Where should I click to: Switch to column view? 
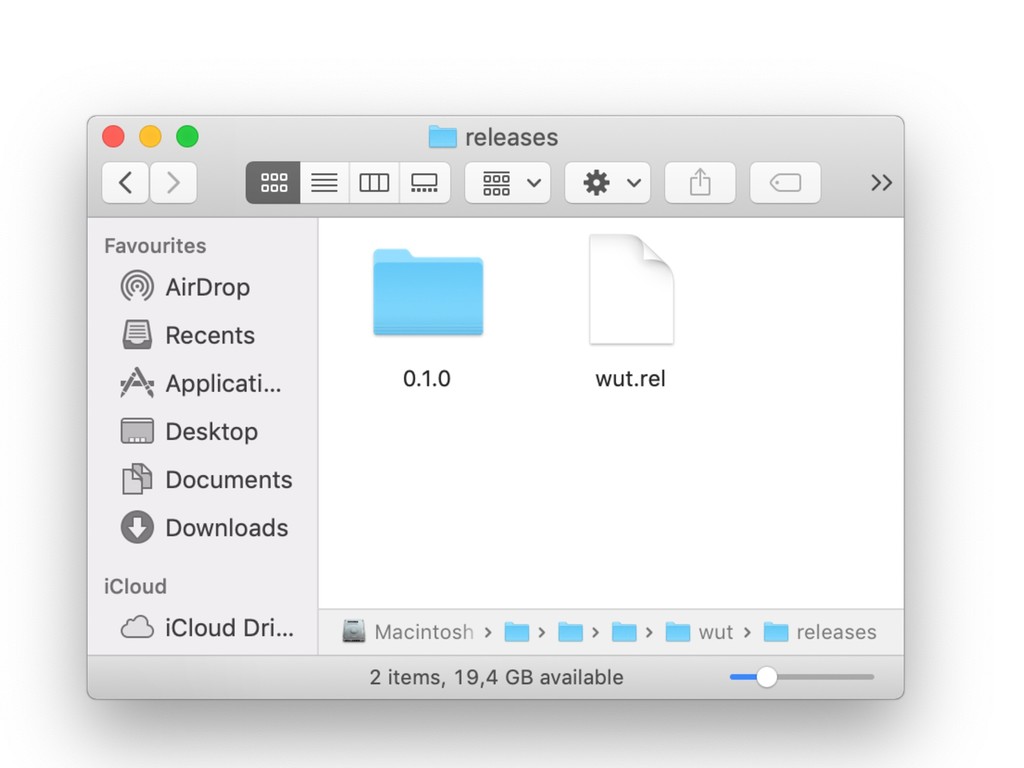(374, 183)
